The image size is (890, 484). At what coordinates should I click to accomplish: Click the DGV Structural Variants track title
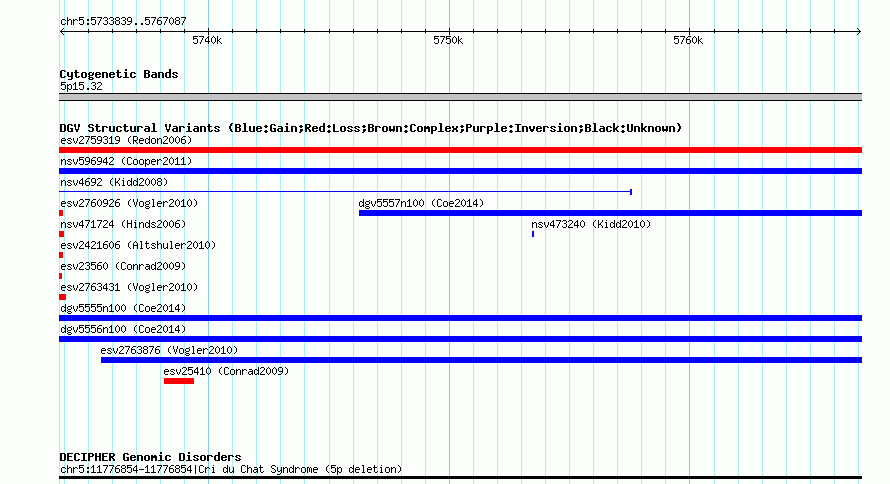[x=371, y=128]
